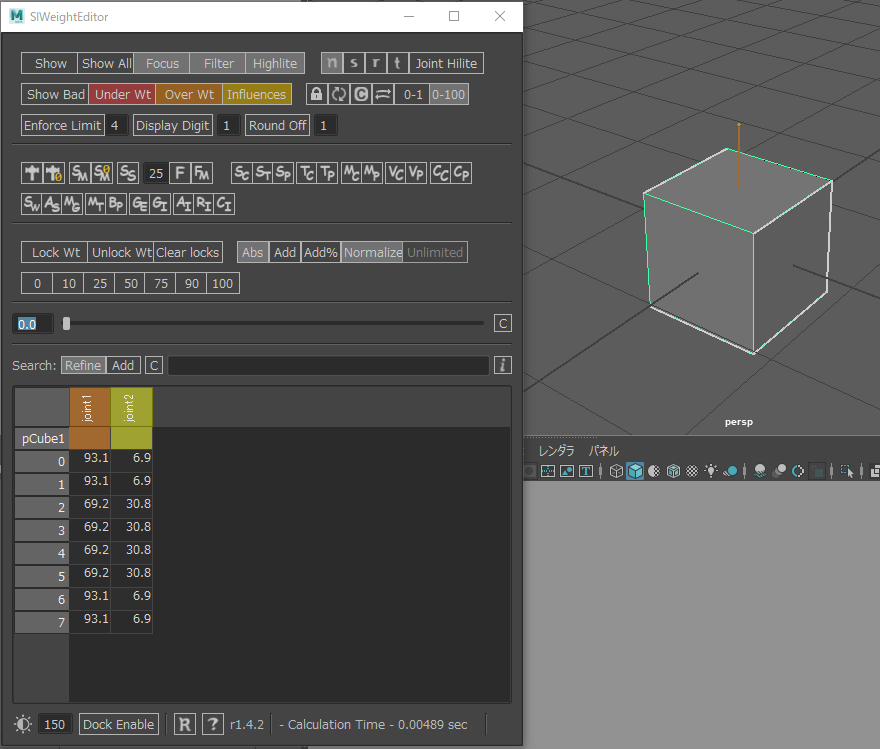Viewport: 880px width, 749px height.
Task: Click the SW icon button
Action: [x=32, y=204]
